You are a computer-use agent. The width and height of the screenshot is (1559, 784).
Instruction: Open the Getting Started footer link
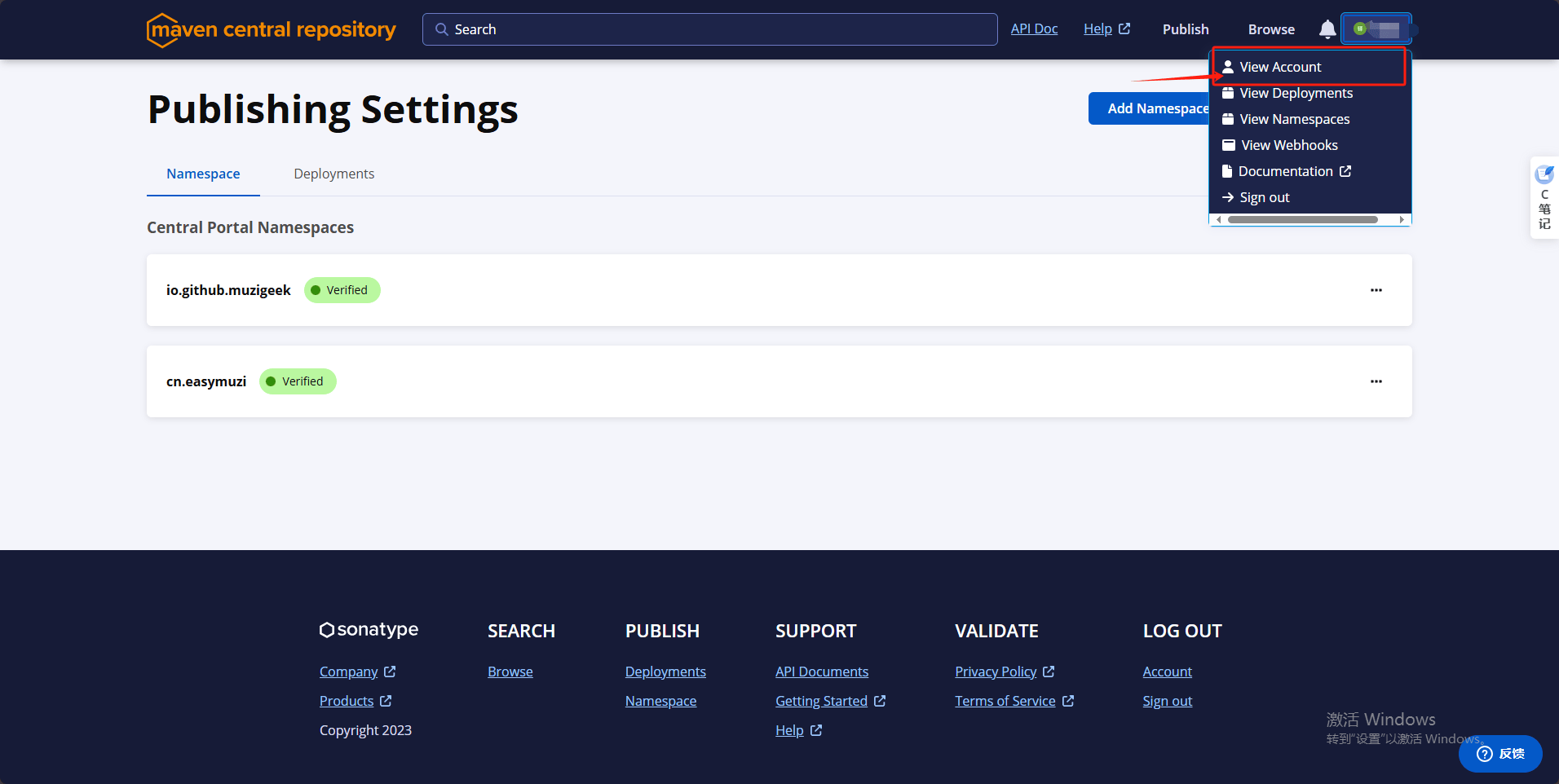click(821, 701)
